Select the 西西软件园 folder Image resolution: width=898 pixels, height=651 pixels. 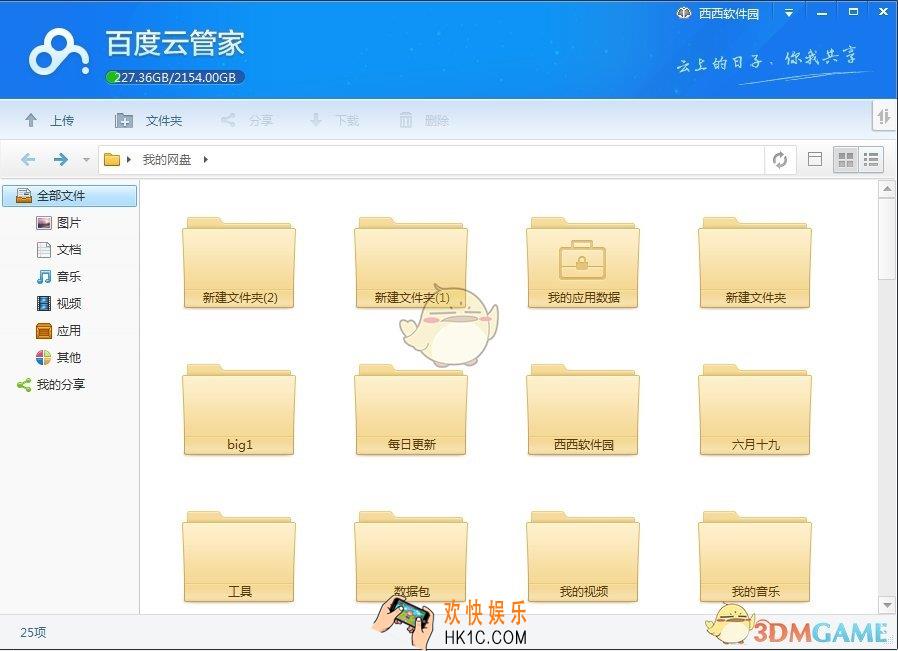click(x=583, y=410)
